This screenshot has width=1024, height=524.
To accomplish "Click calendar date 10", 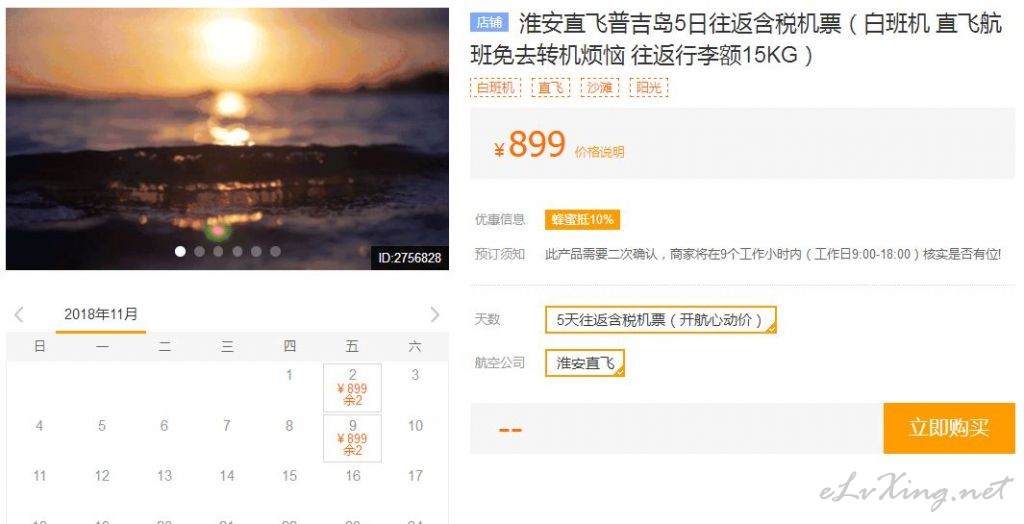I will pos(415,426).
